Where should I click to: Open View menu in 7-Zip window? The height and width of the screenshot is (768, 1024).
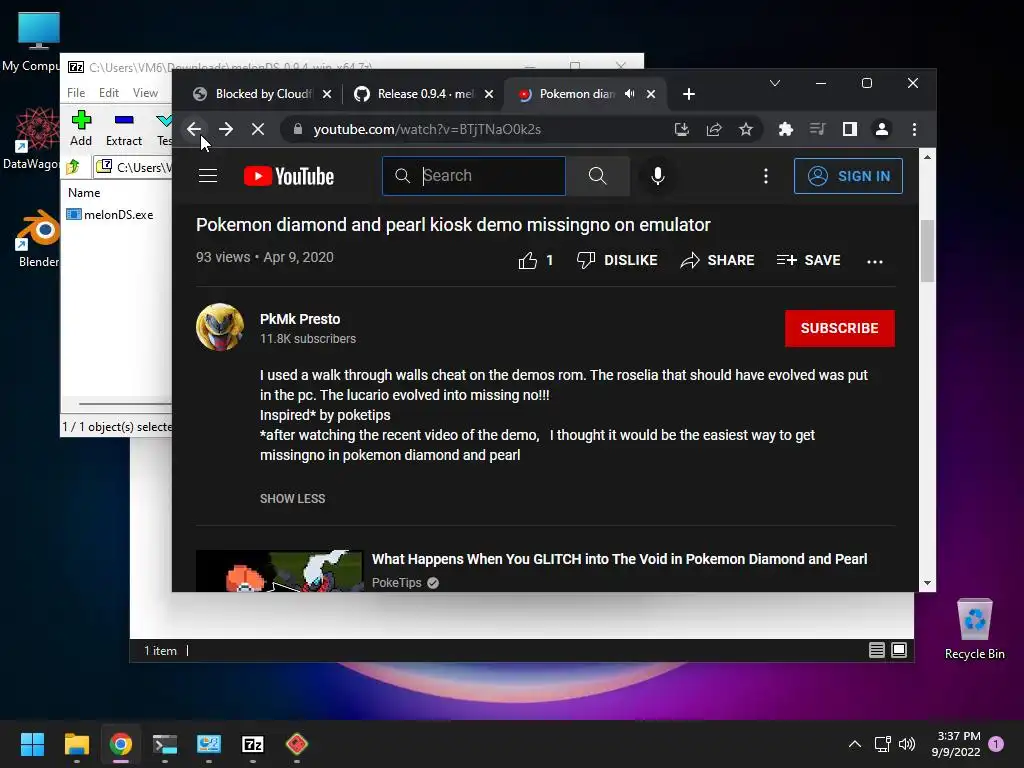[145, 93]
